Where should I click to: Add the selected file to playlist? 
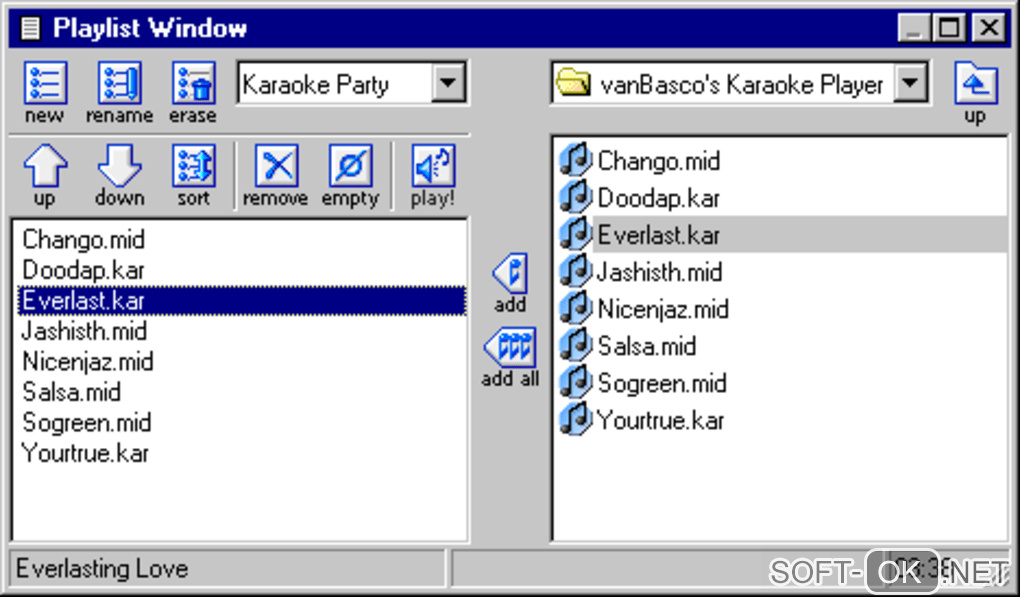(510, 273)
